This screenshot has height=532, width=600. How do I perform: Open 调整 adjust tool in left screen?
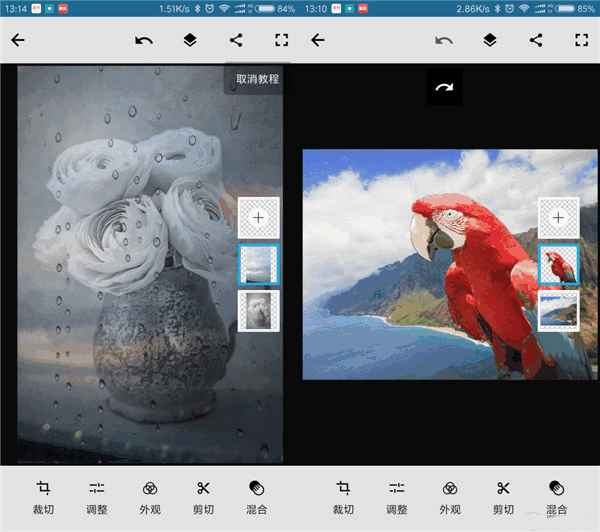96,498
